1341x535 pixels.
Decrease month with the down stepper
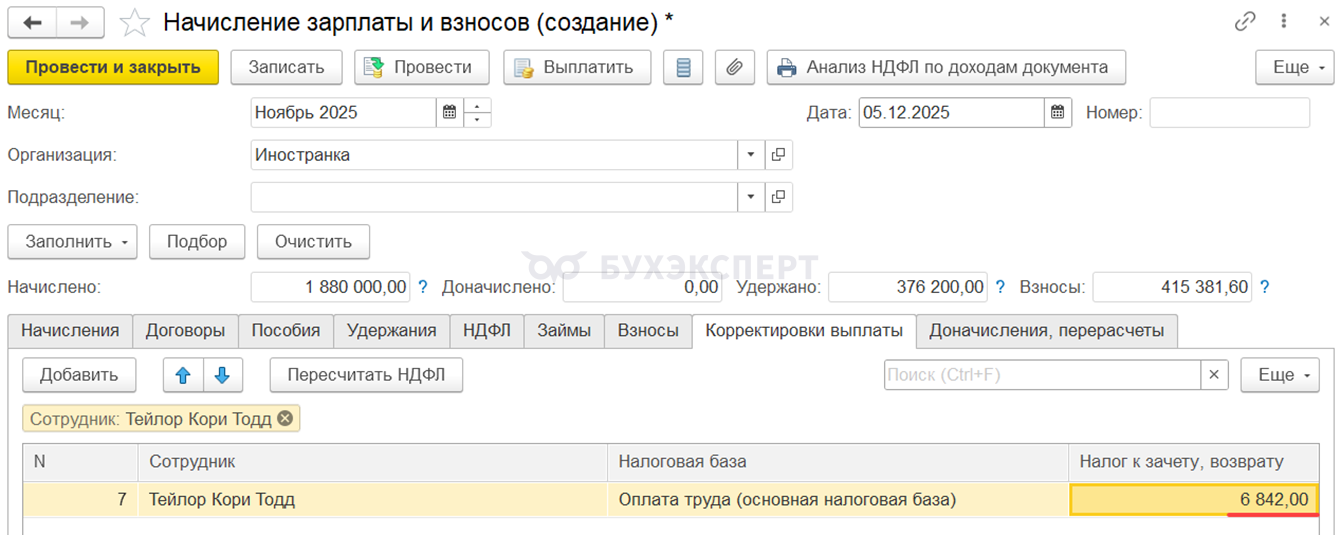click(x=477, y=120)
